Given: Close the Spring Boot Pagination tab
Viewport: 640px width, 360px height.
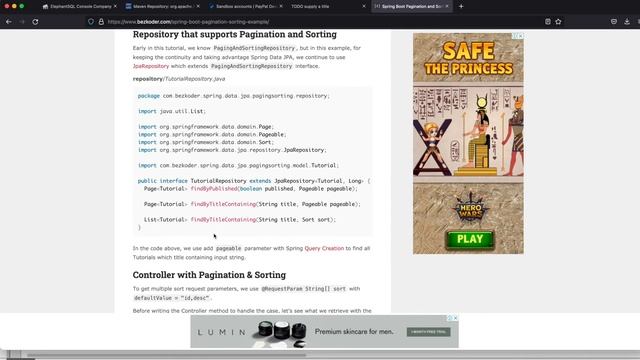Looking at the screenshot, I should [447, 6].
